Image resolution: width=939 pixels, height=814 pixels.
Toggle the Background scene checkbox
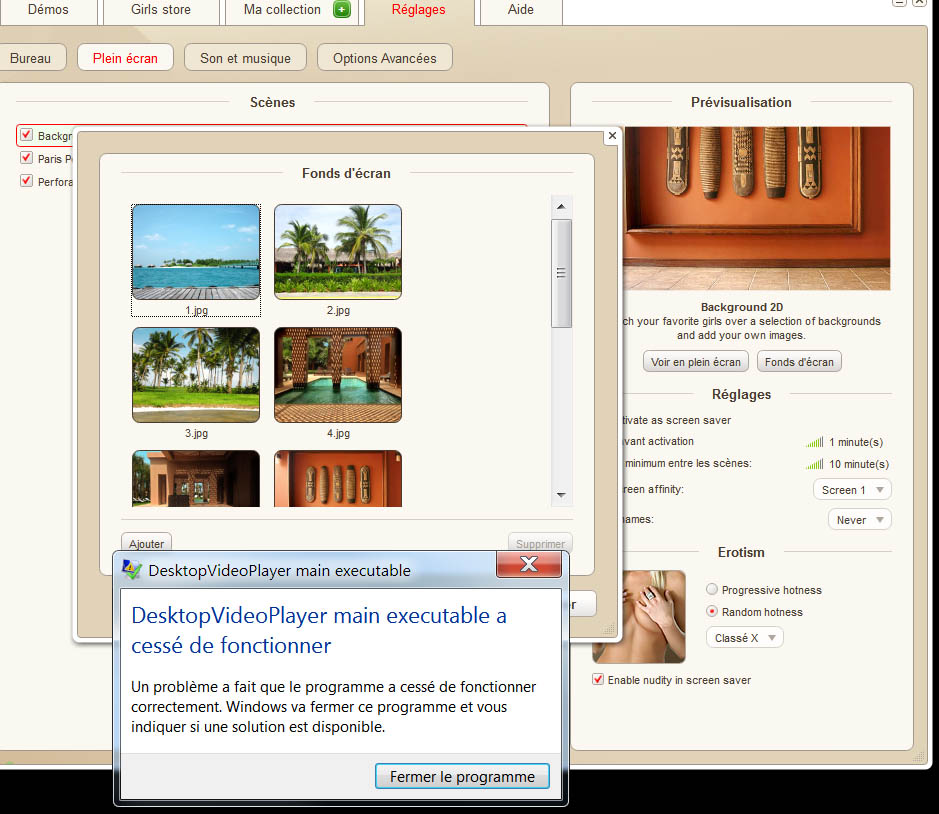[x=26, y=135]
